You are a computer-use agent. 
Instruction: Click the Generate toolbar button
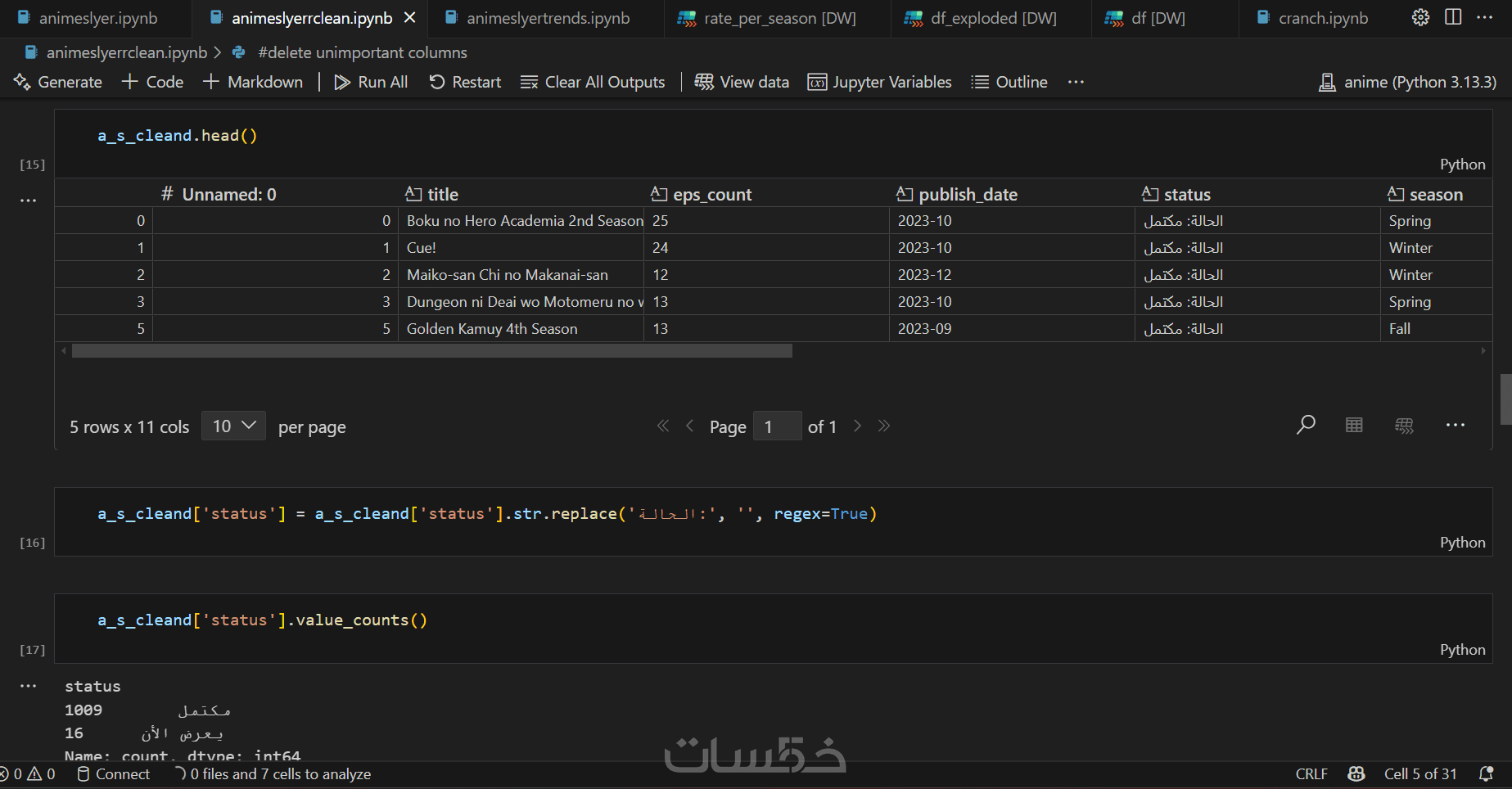click(x=58, y=82)
